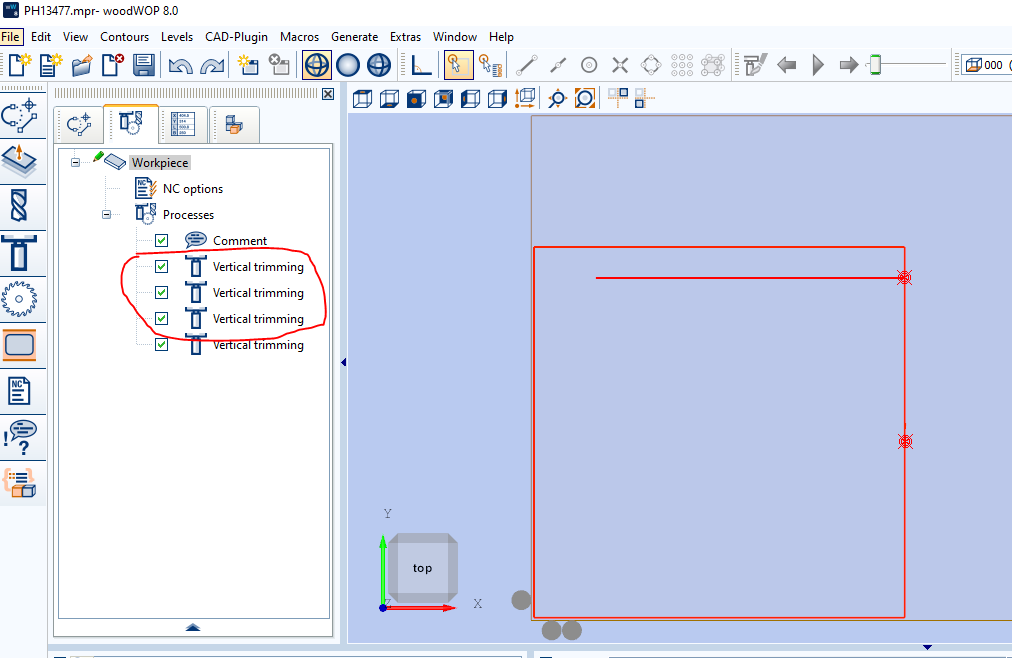1012x658 pixels.
Task: Collapse the Workpiece tree node
Action: (x=76, y=163)
